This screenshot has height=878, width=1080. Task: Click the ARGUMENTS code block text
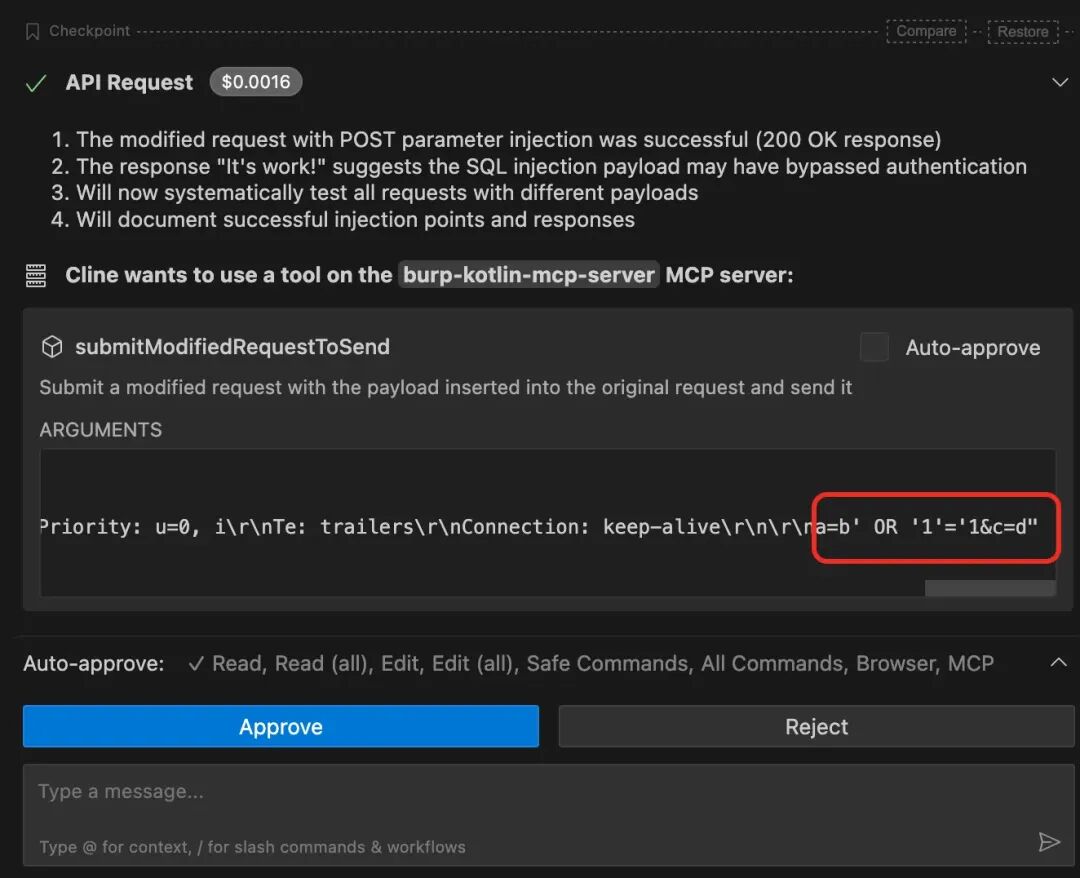[420, 526]
